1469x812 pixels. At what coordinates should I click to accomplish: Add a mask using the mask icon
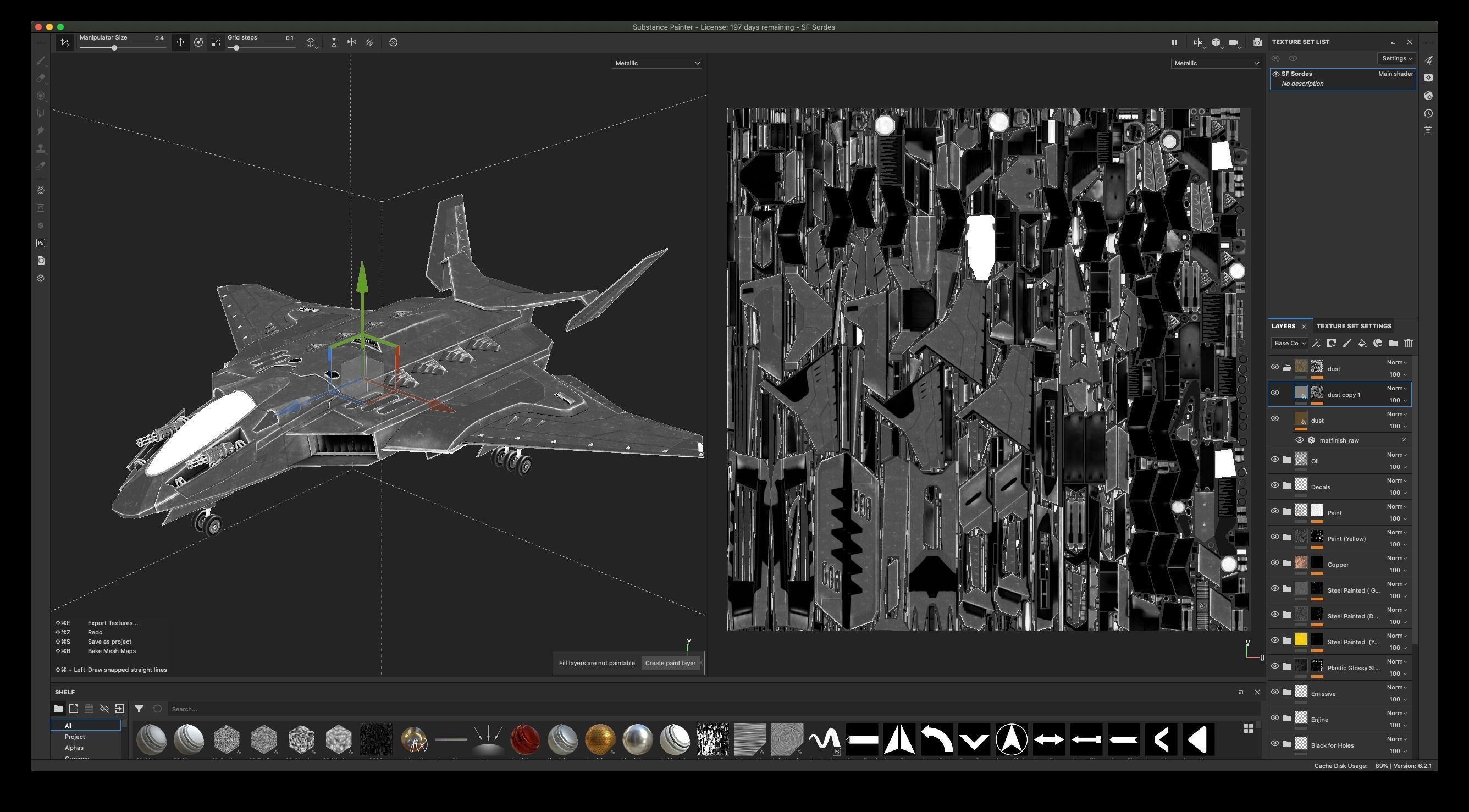click(x=1332, y=343)
